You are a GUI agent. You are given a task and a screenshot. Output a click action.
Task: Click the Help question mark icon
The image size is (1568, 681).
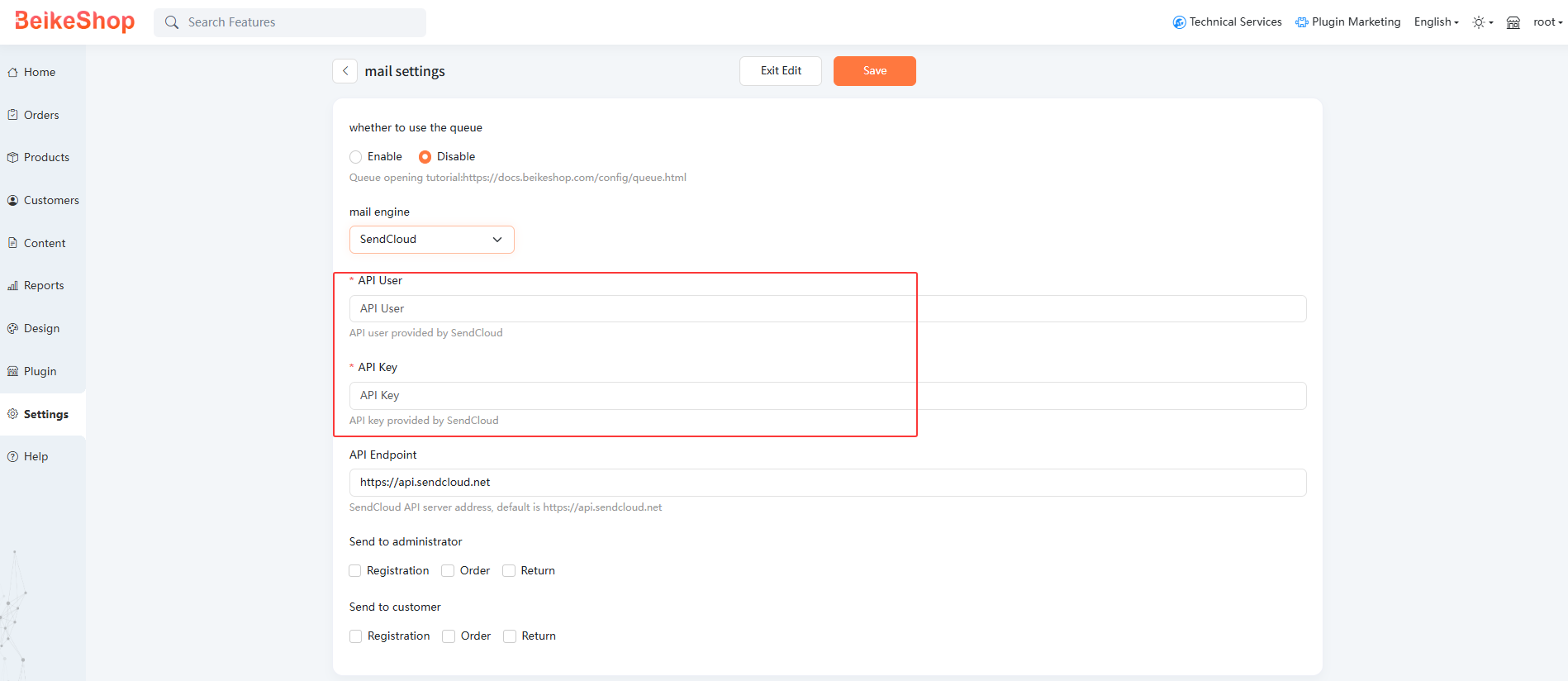click(13, 456)
